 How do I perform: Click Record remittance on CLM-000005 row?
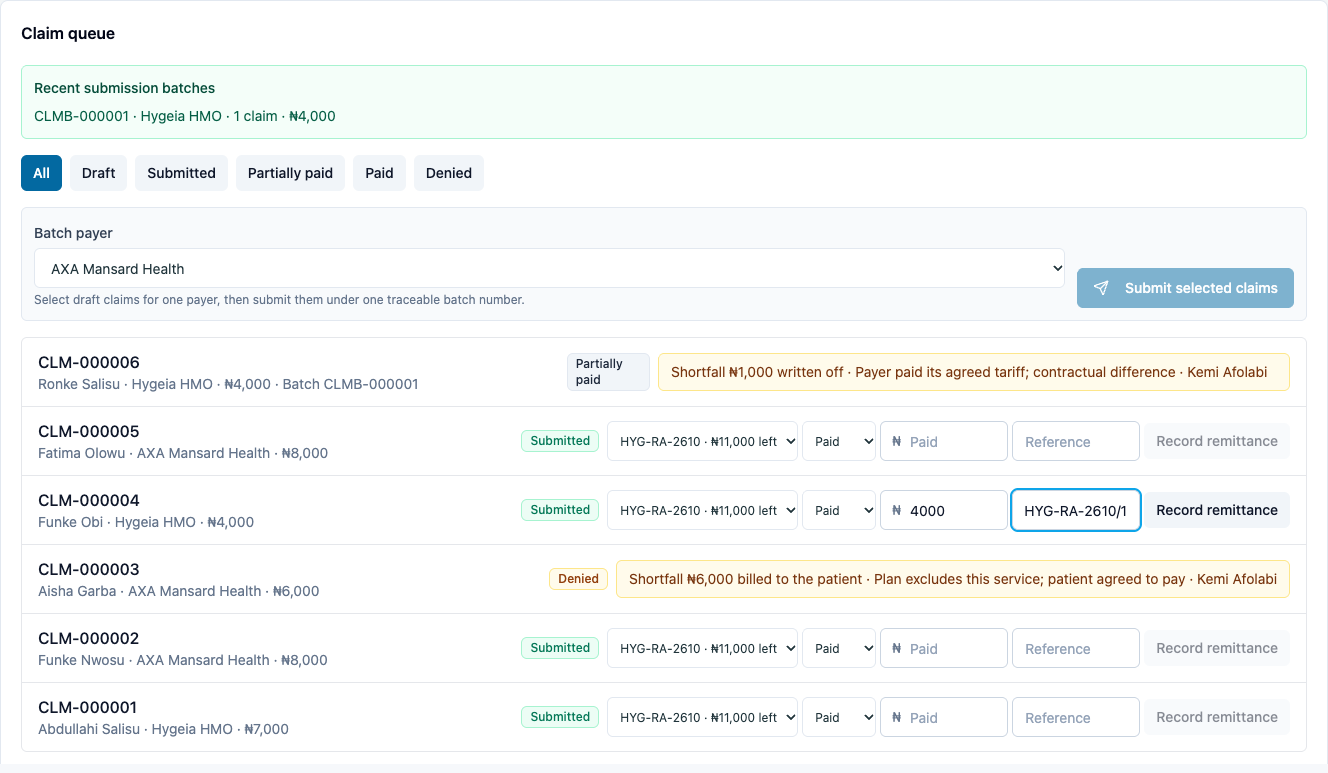coord(1217,441)
